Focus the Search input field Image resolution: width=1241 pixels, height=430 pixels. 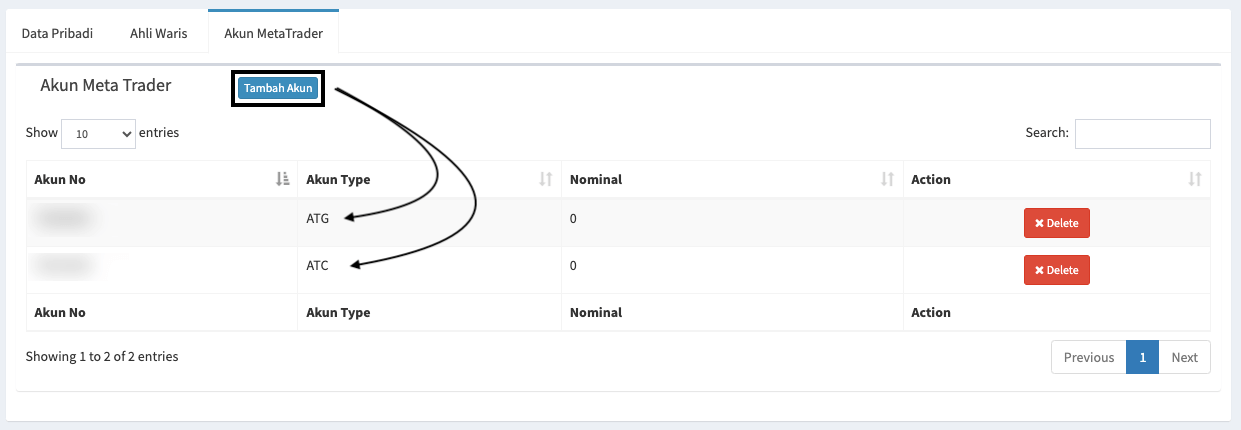tap(1142, 133)
